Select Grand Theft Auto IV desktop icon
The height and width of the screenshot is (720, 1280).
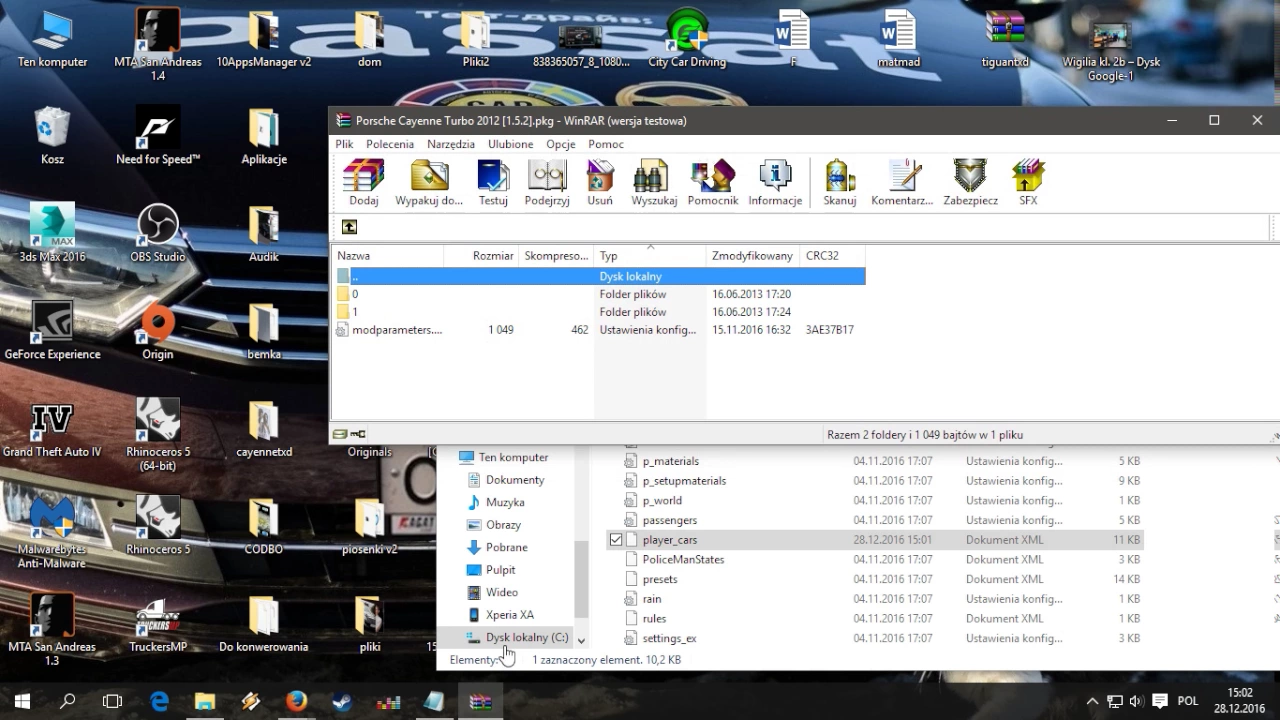[52, 430]
